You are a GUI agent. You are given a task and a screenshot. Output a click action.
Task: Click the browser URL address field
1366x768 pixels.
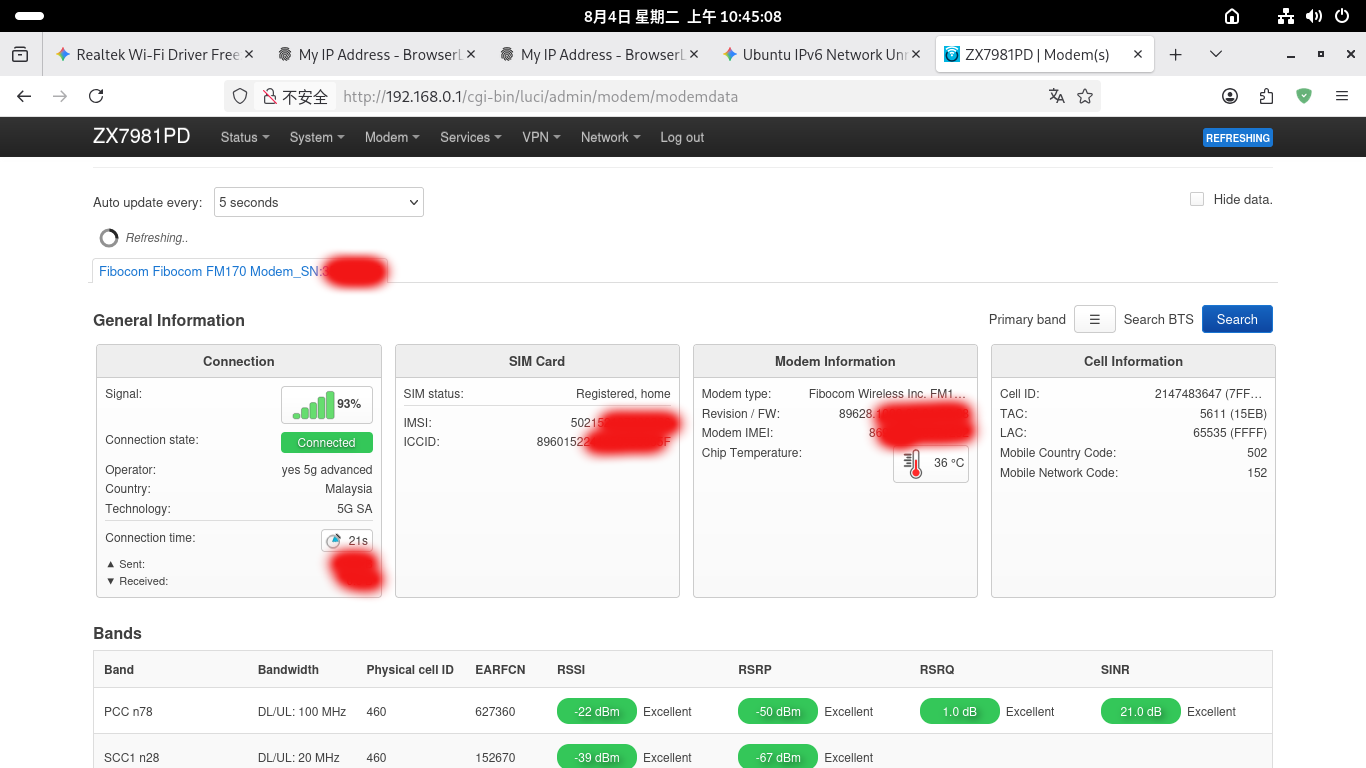tap(660, 96)
